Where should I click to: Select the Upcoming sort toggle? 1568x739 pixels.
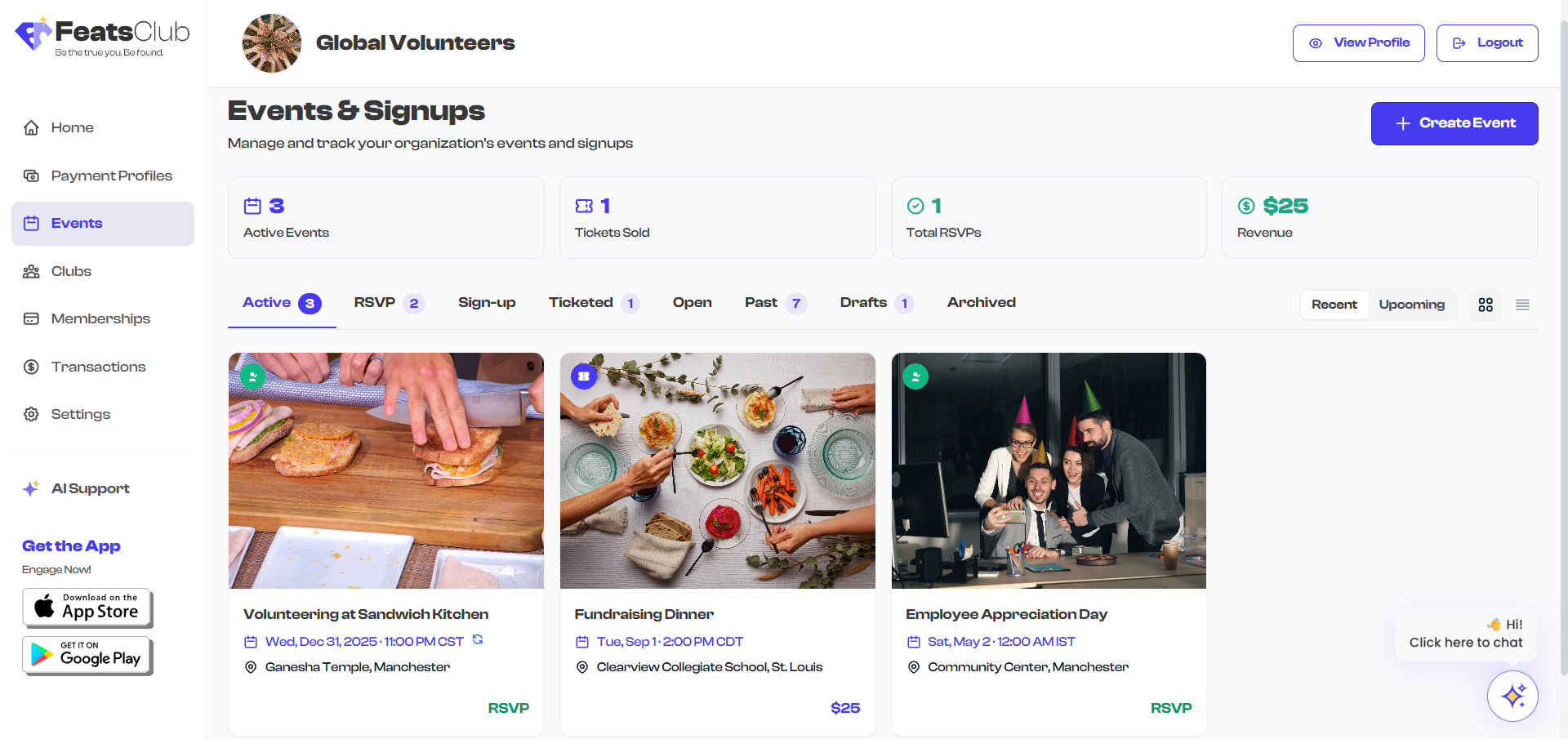pyautogui.click(x=1412, y=305)
